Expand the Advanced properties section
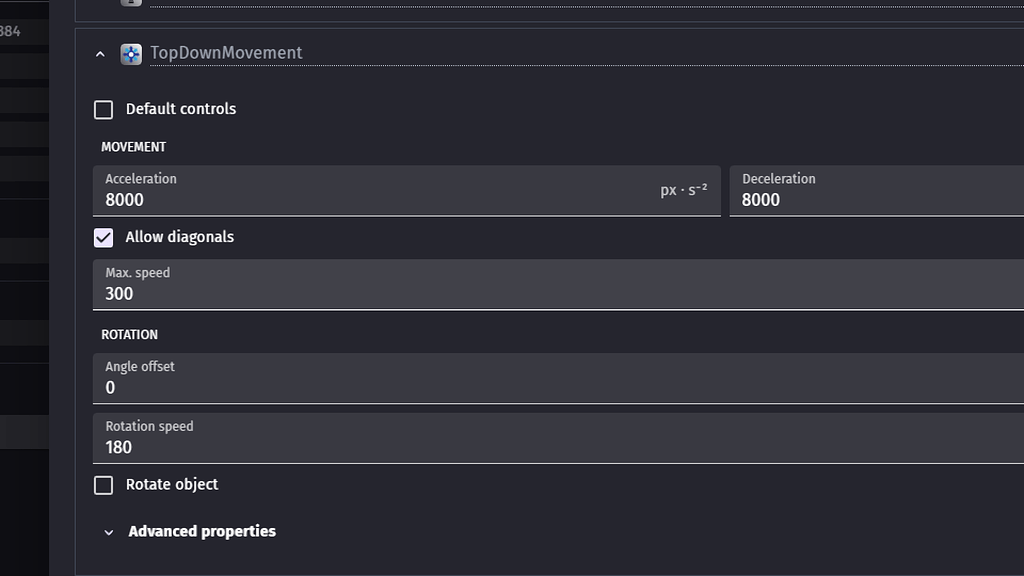 coord(109,532)
